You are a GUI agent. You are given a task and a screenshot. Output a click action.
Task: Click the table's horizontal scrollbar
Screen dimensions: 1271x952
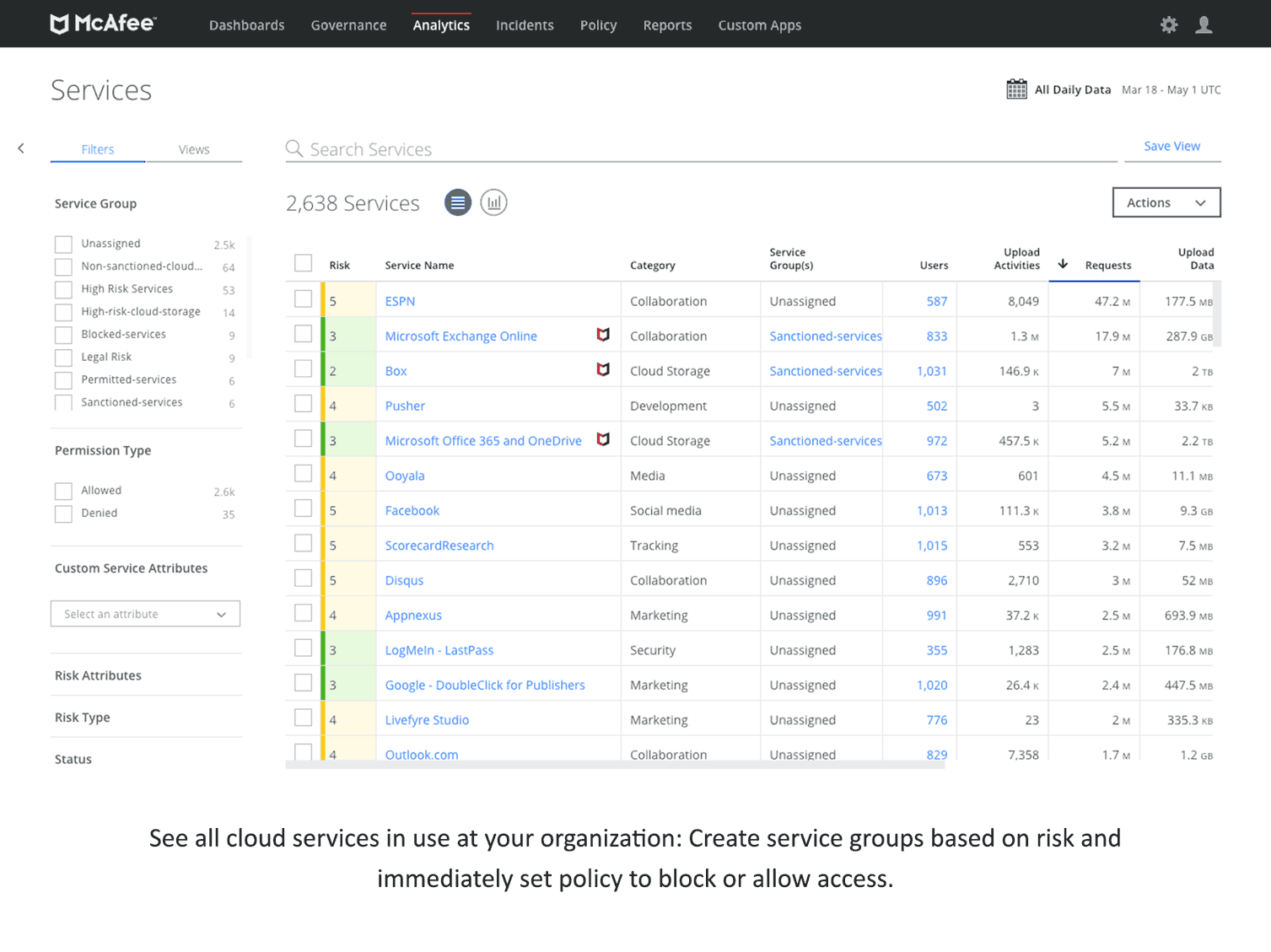click(x=615, y=765)
